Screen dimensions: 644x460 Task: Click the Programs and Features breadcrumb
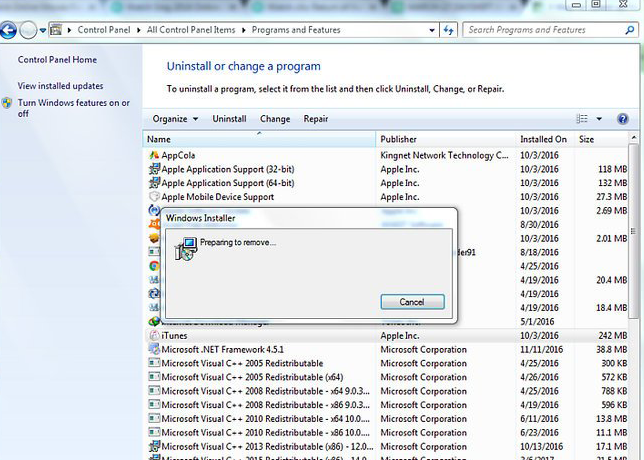coord(296,30)
